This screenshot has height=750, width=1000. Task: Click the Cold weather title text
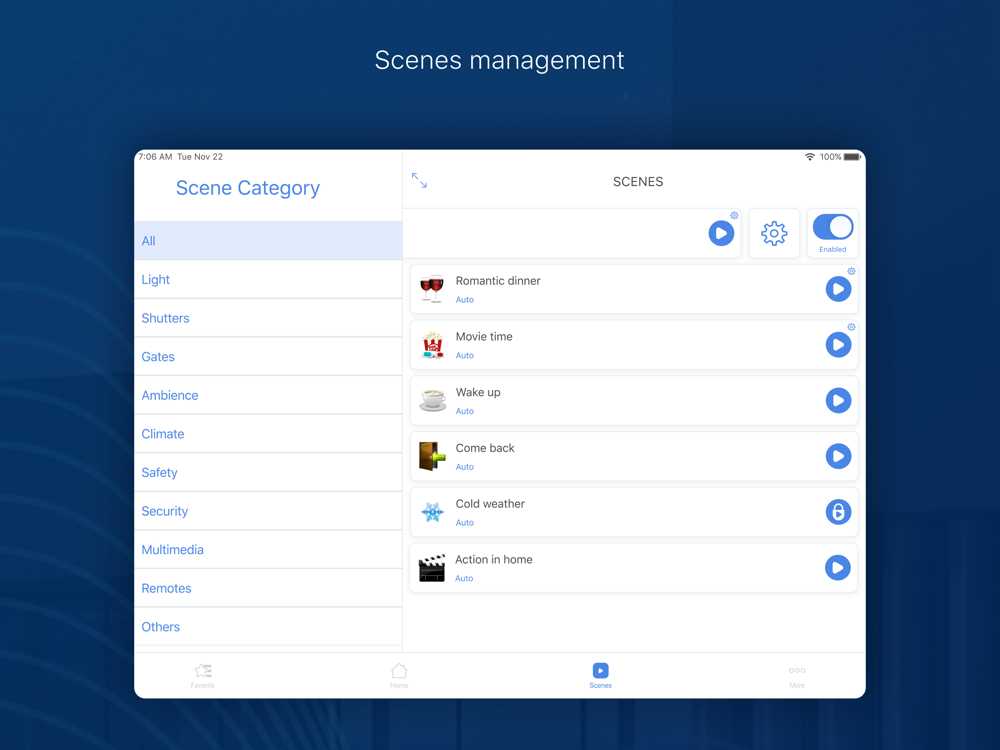(x=490, y=504)
